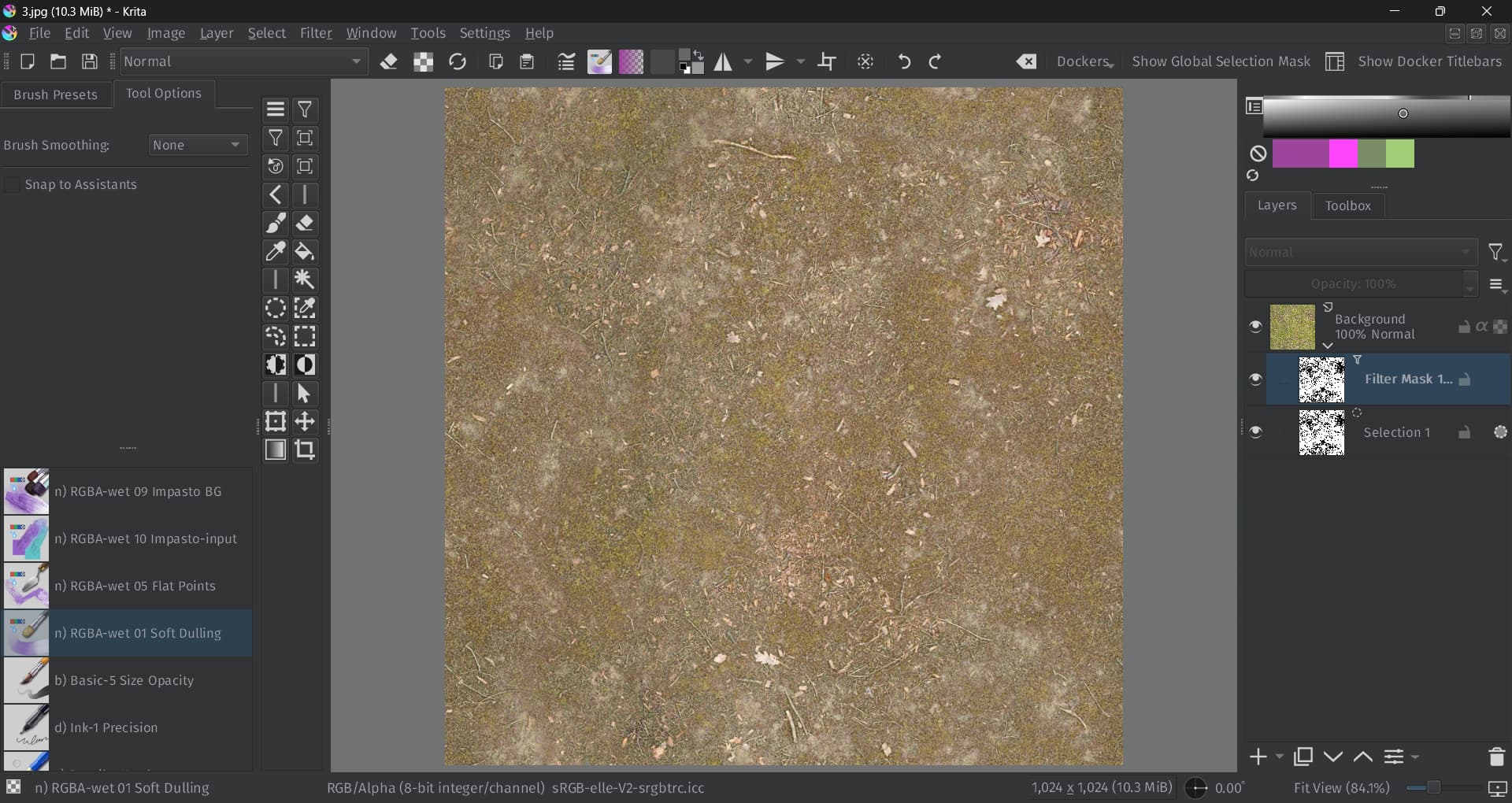This screenshot has width=1512, height=803.
Task: Open the blending mode Normal dropdown in toolbar
Action: point(243,61)
